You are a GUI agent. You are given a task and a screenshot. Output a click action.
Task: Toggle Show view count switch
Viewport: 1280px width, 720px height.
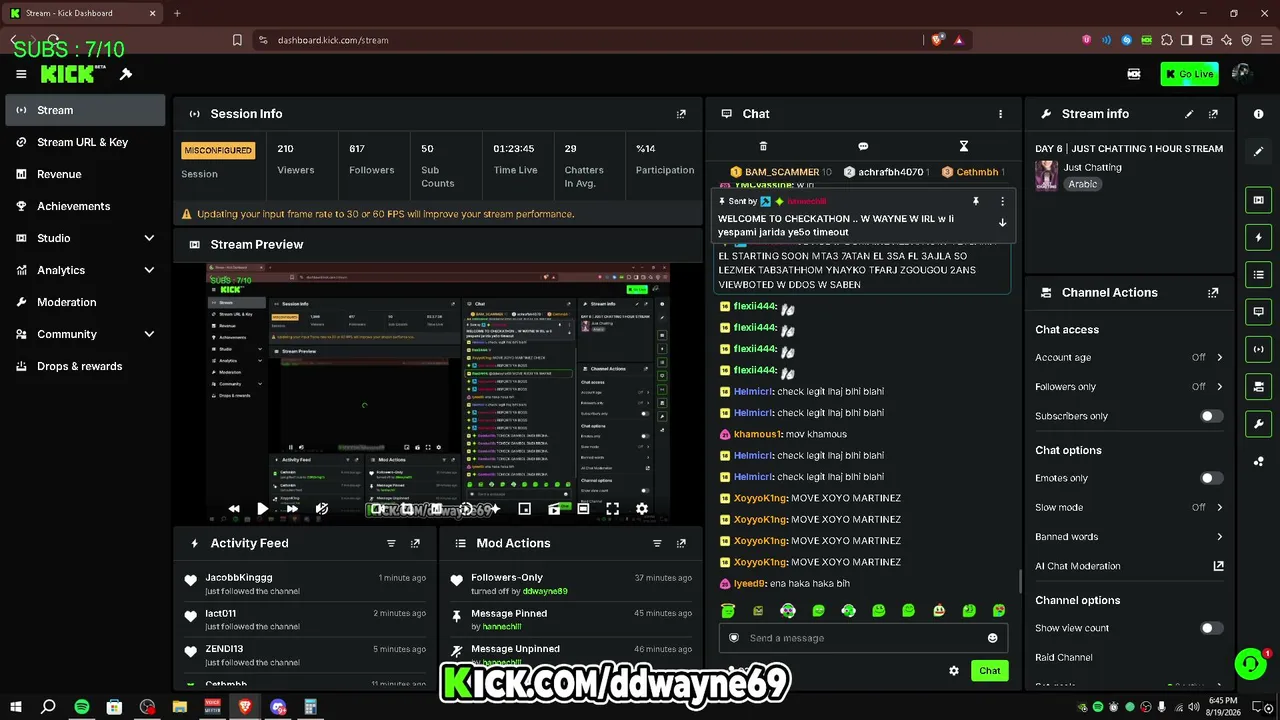click(x=1211, y=628)
